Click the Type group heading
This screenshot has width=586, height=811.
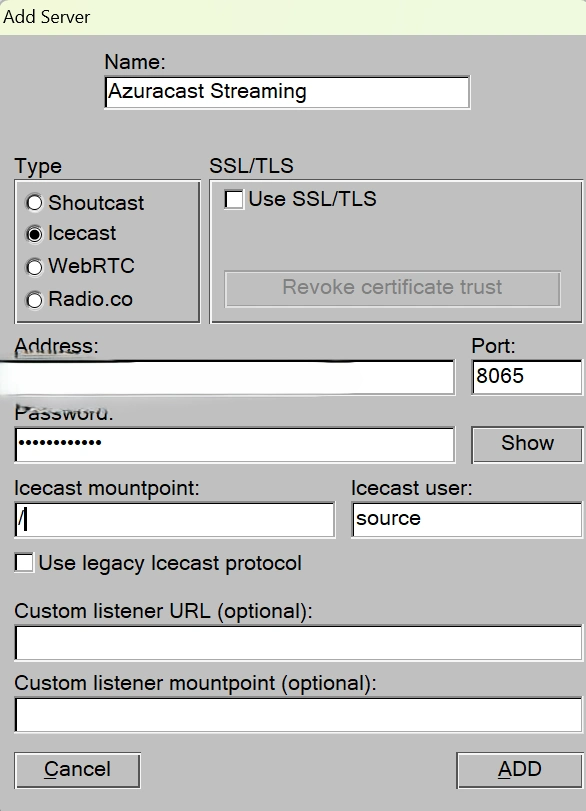click(38, 167)
